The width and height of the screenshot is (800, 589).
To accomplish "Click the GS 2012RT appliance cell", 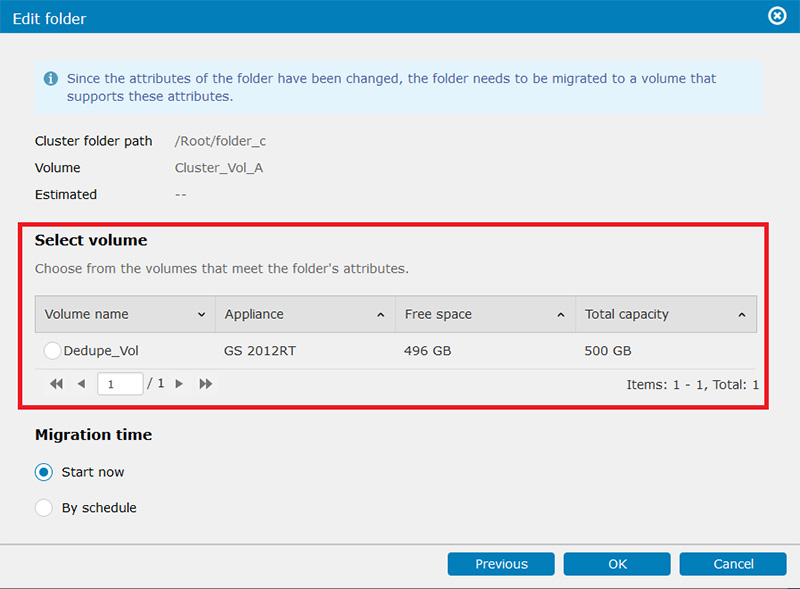I will pyautogui.click(x=260, y=351).
